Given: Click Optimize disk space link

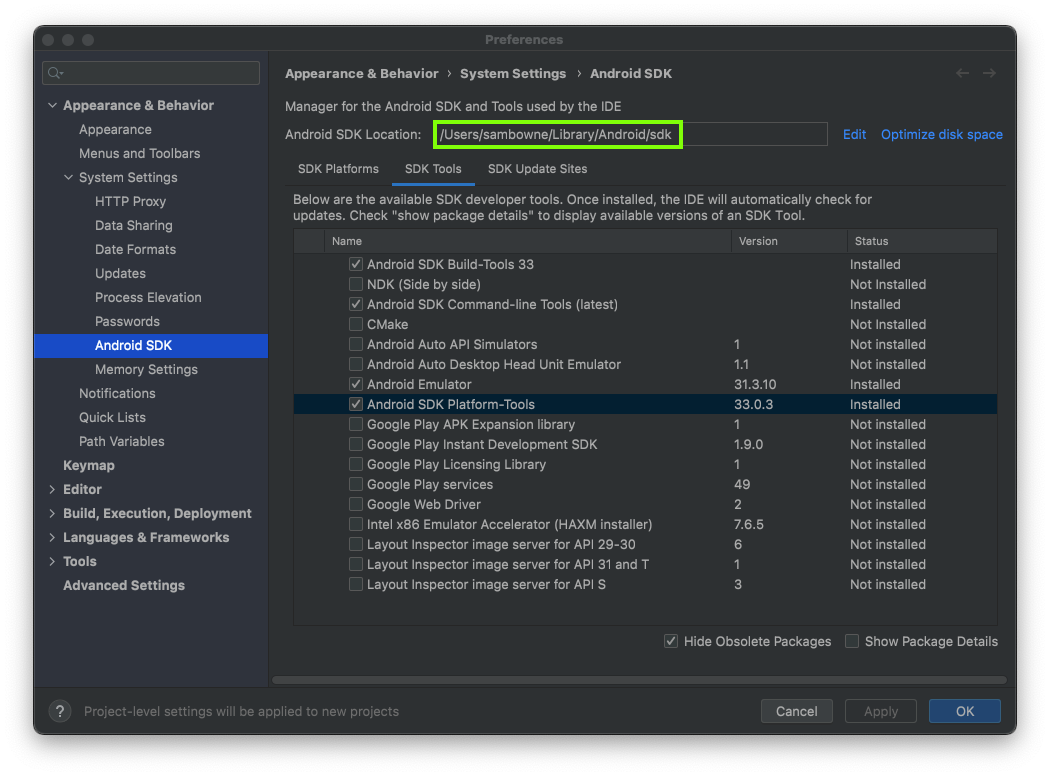Looking at the screenshot, I should 941,134.
